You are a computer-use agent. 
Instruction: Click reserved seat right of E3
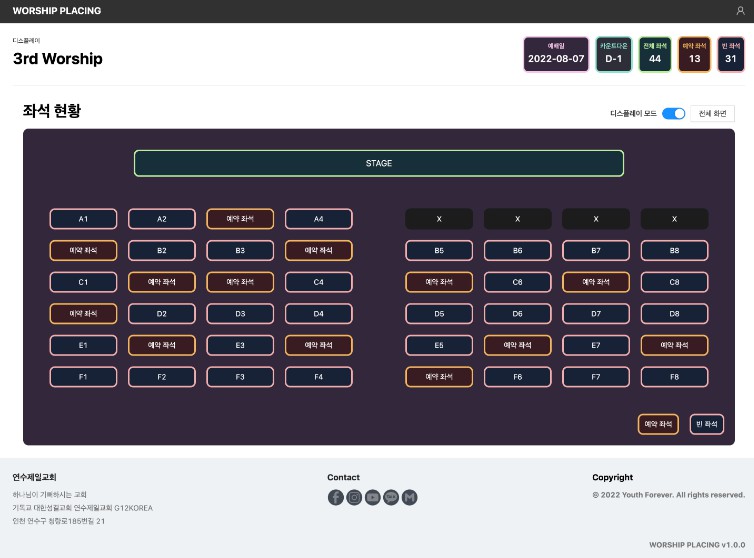point(318,345)
